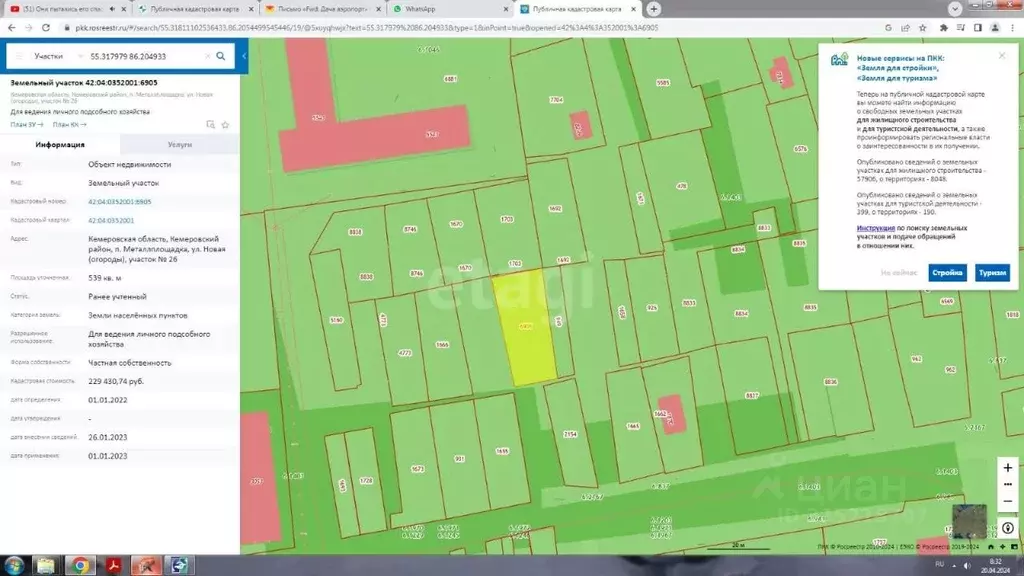Expand the Участки search type dropdown
Image resolution: width=1024 pixels, height=576 pixels.
click(57, 56)
